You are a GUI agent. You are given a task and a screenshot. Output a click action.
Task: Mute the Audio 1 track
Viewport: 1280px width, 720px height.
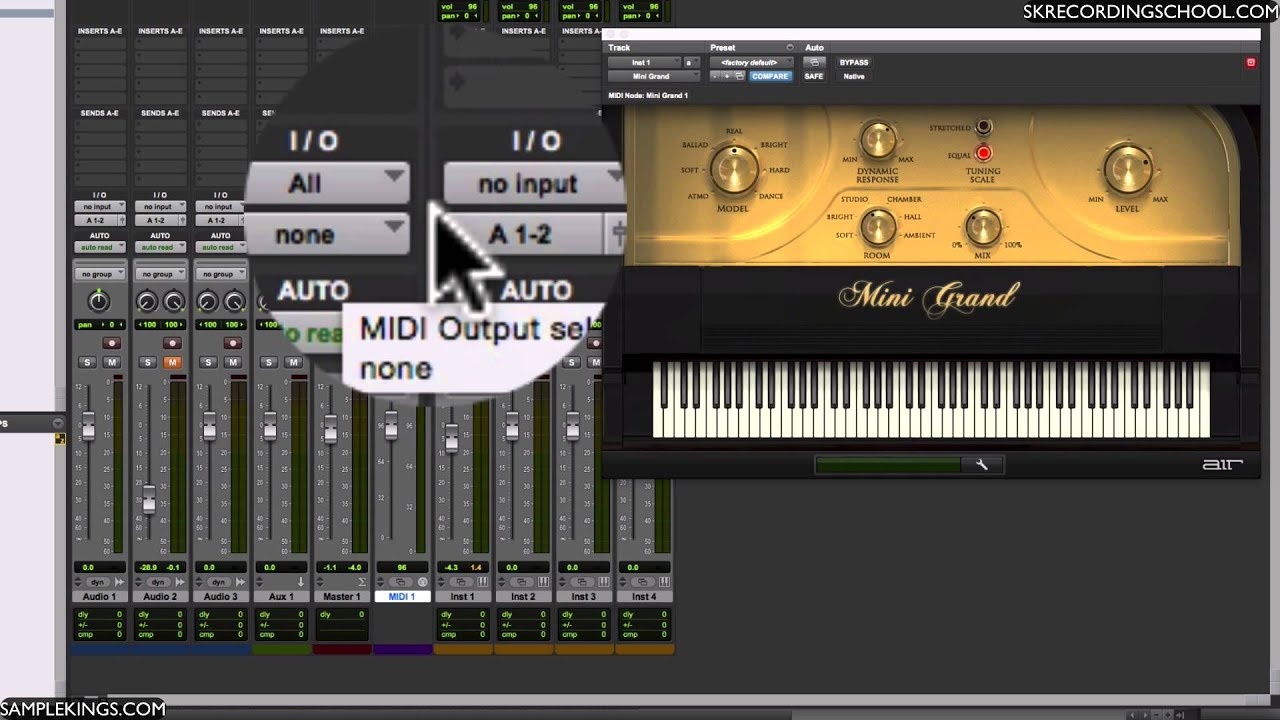[x=112, y=362]
